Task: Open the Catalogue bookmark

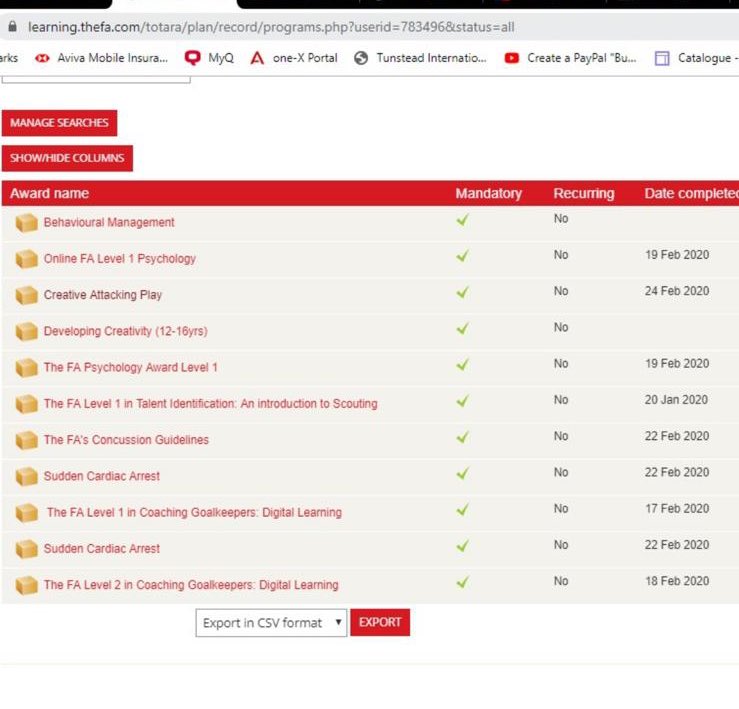Action: (x=697, y=58)
